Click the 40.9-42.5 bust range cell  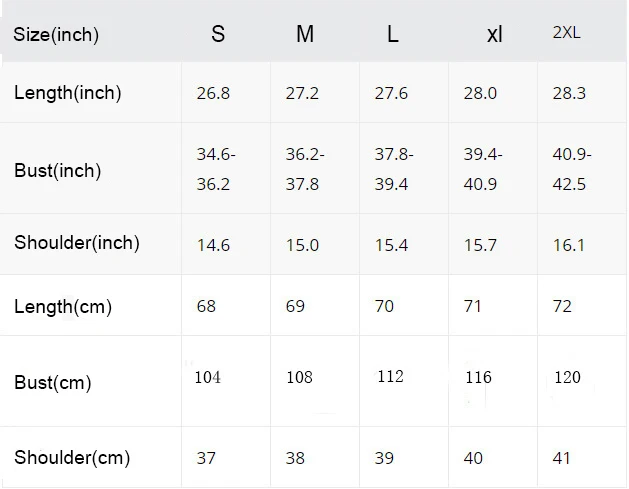click(572, 170)
